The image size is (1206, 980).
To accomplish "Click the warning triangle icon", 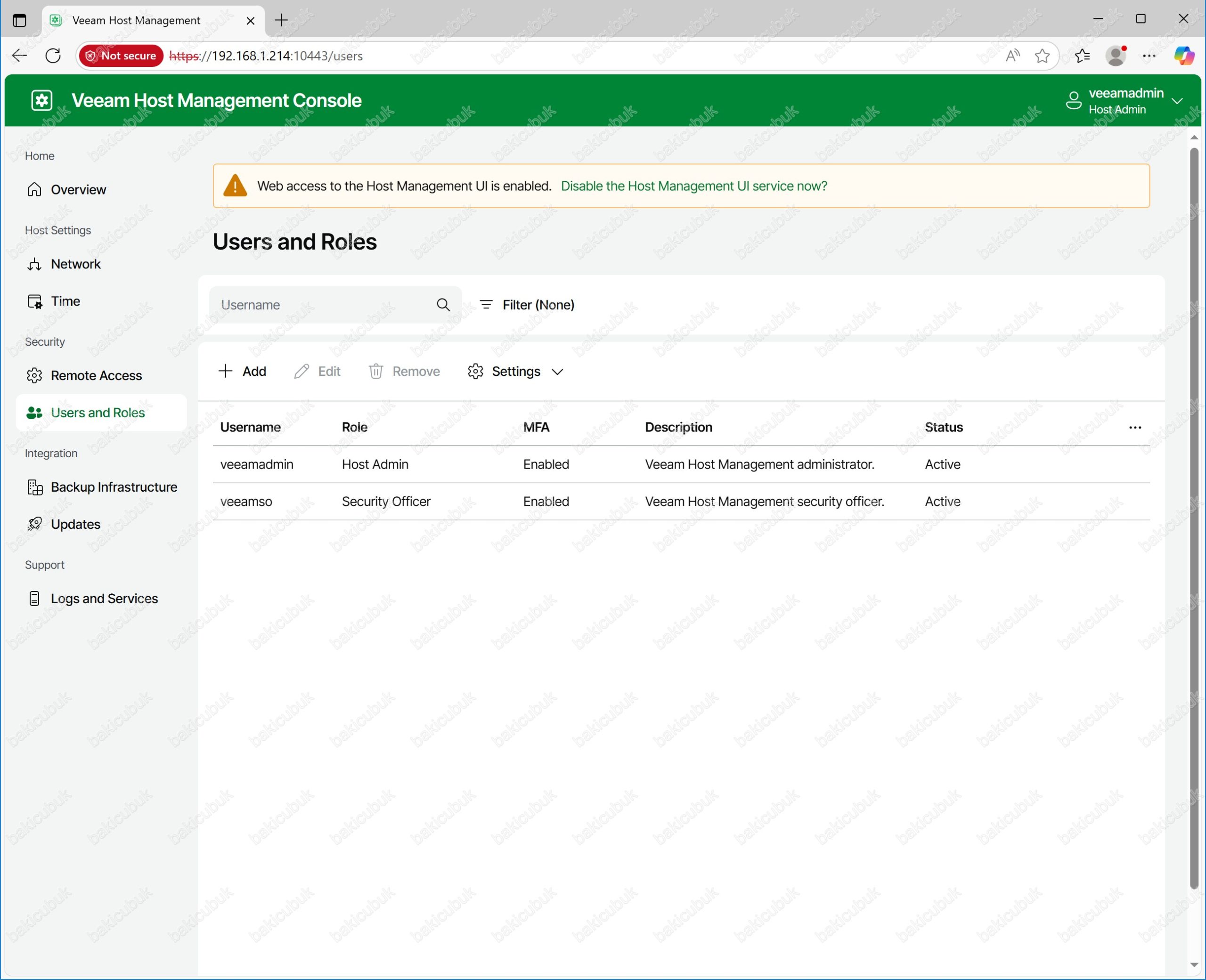I will click(235, 186).
